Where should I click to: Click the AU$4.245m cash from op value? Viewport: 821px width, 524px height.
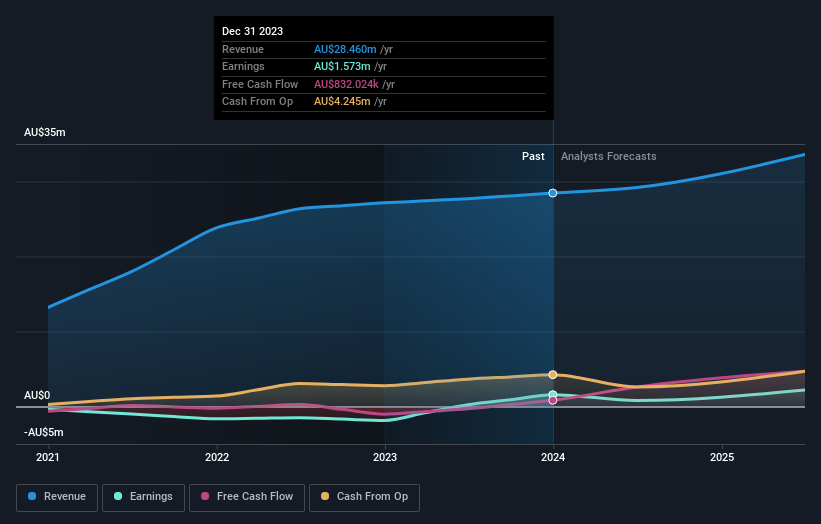342,102
